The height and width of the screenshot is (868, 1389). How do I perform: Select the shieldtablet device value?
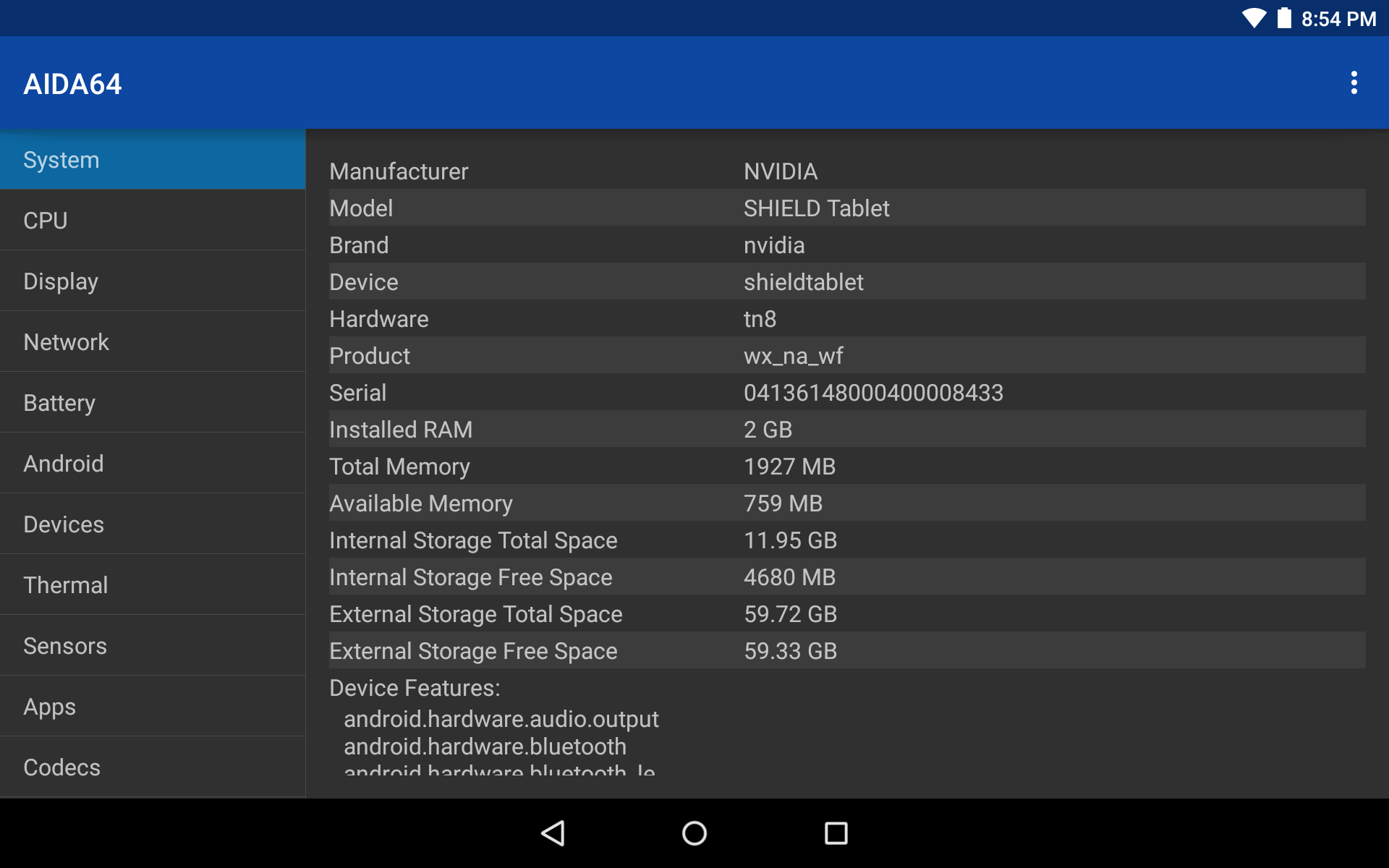[x=803, y=282]
